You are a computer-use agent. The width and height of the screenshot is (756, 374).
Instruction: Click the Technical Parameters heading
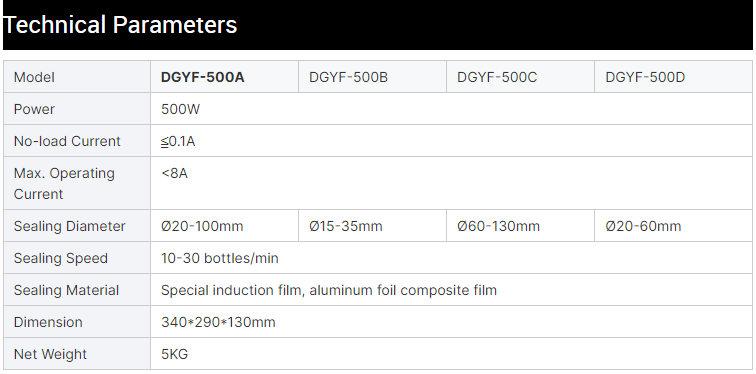[x=120, y=25]
